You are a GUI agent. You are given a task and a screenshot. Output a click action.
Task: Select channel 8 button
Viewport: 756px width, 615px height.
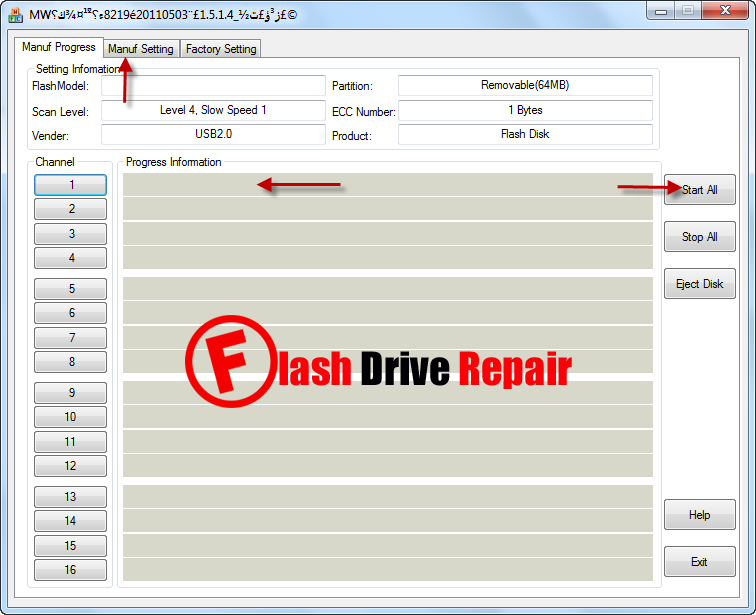point(70,362)
